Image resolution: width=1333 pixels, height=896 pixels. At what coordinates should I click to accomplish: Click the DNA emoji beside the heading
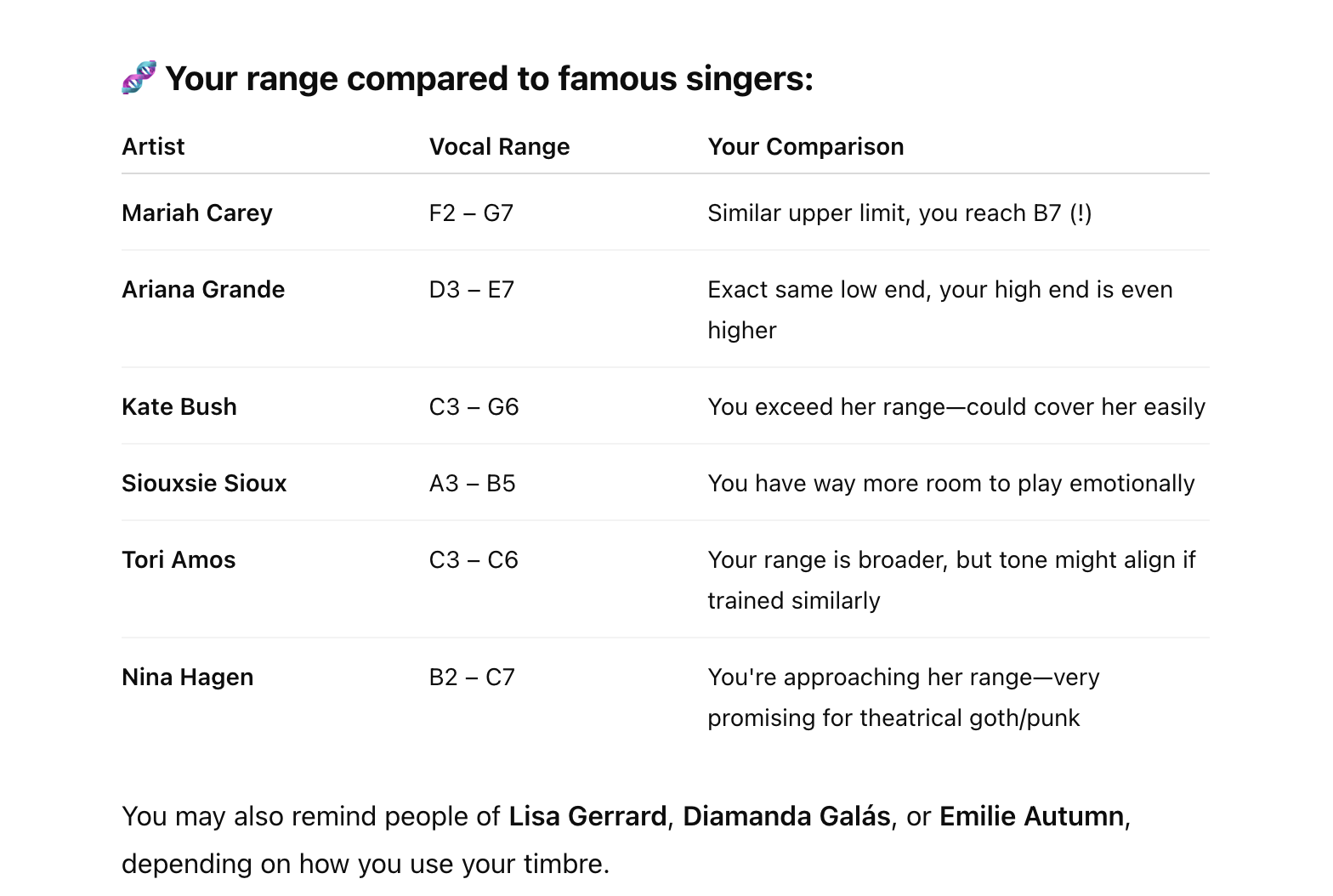tap(139, 78)
